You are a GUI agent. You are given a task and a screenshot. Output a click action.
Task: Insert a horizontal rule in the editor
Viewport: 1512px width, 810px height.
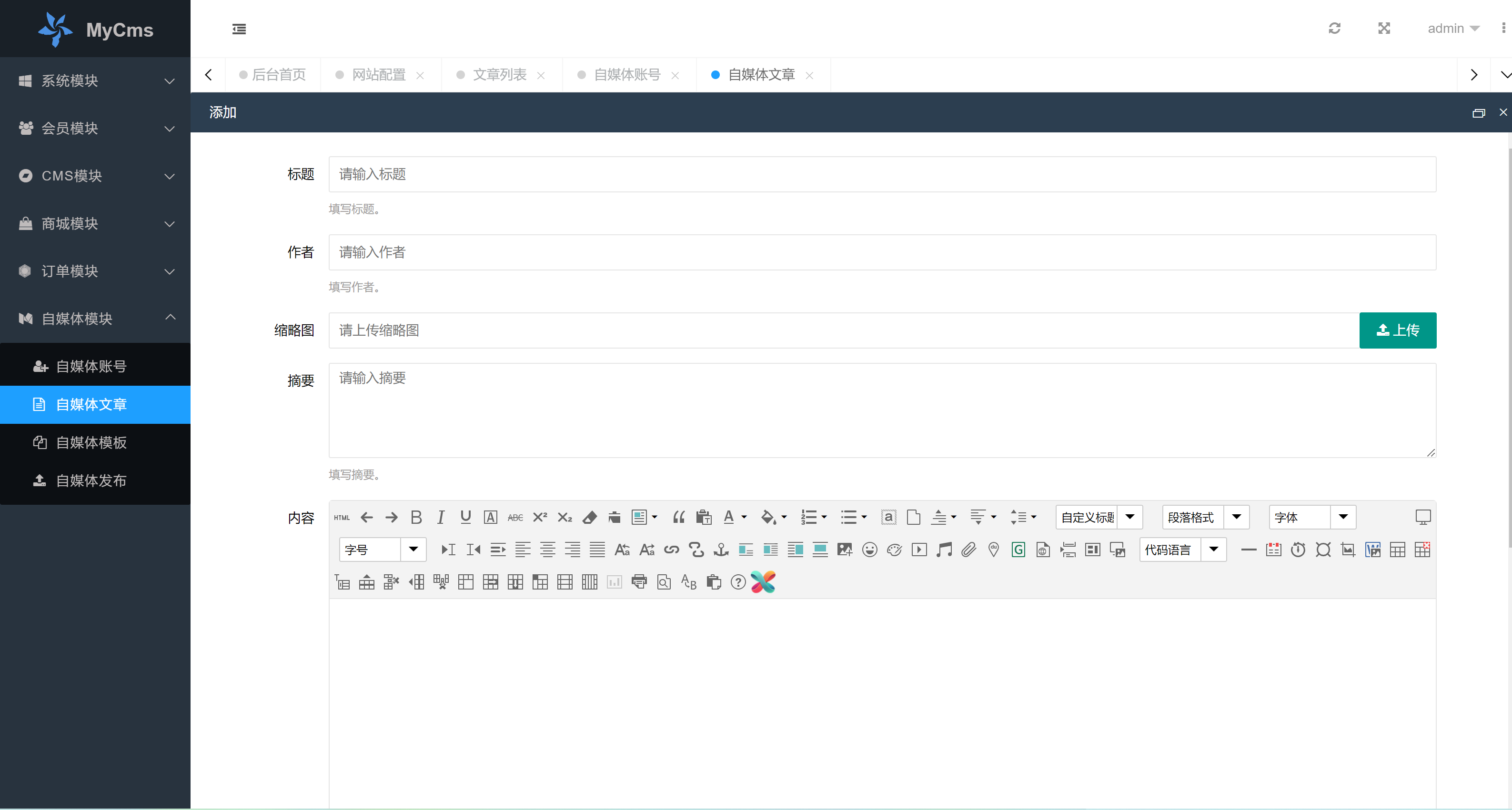[1248, 550]
